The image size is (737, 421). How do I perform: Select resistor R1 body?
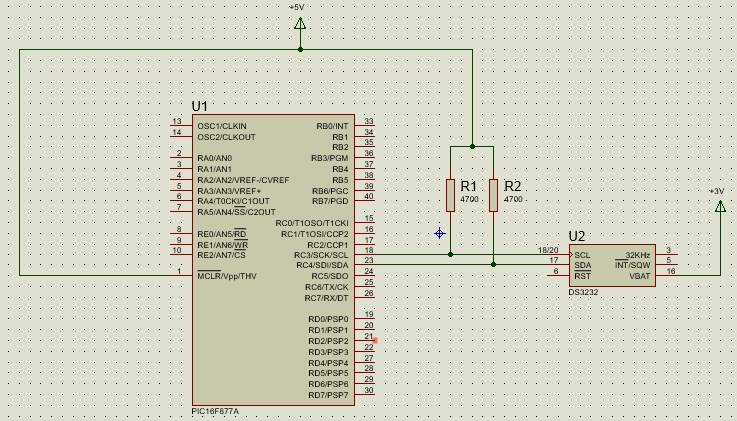click(x=450, y=195)
